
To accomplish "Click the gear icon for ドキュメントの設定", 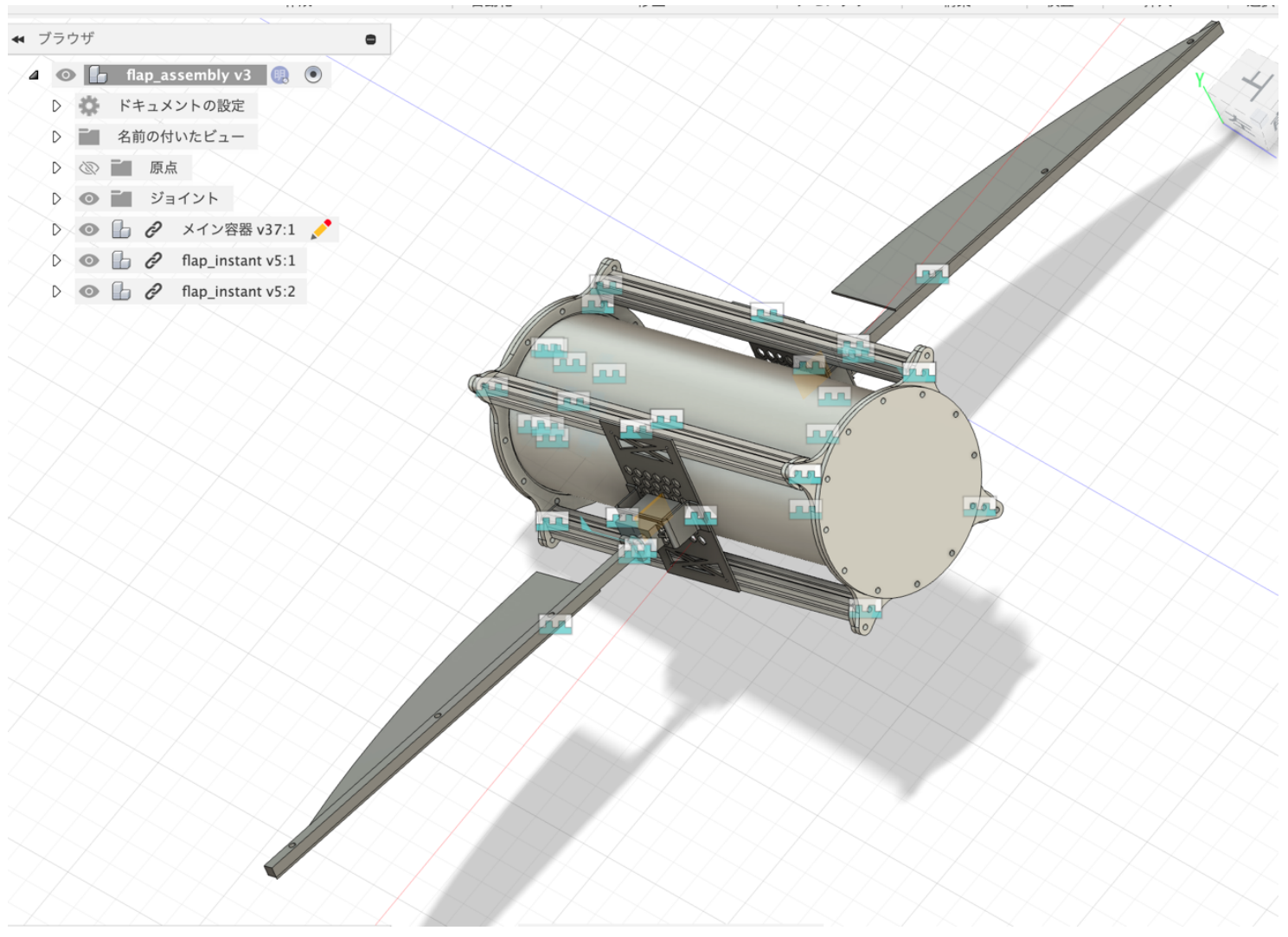I will point(88,106).
